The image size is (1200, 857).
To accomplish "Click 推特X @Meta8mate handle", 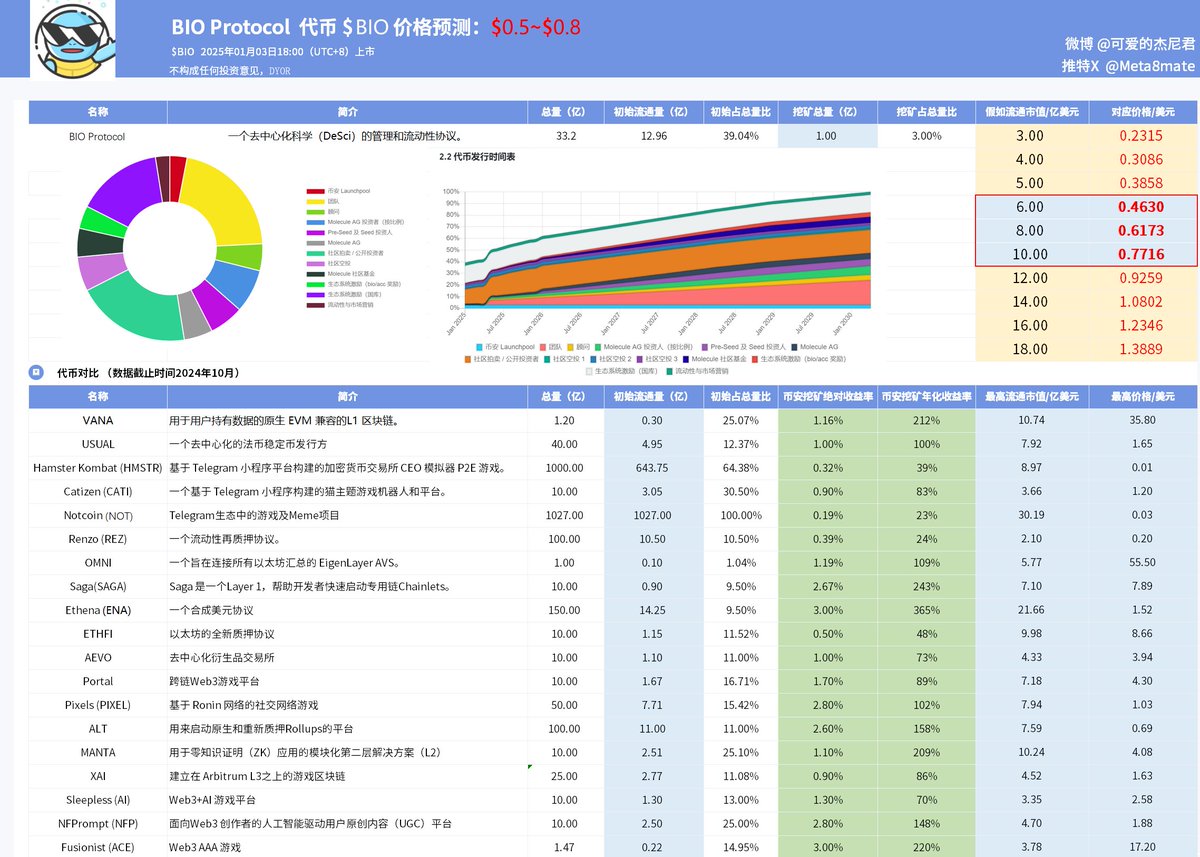I will 1128,65.
